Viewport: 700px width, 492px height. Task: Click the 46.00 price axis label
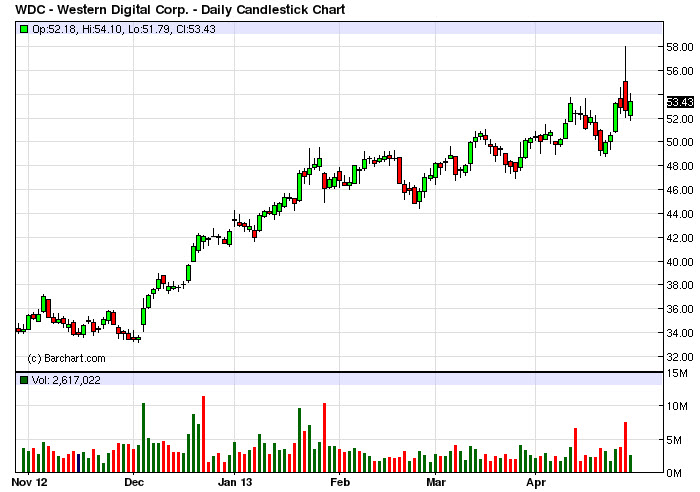pos(679,190)
